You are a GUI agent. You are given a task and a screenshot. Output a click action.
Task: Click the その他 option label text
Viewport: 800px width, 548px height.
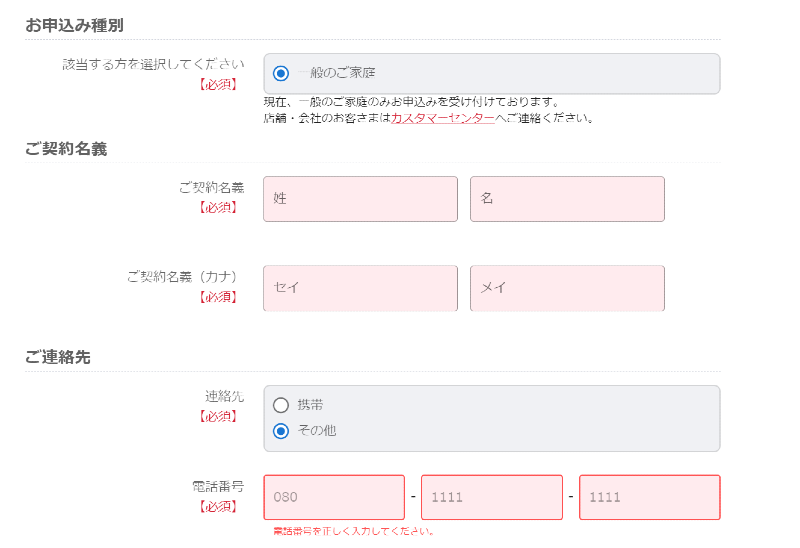[x=316, y=431]
